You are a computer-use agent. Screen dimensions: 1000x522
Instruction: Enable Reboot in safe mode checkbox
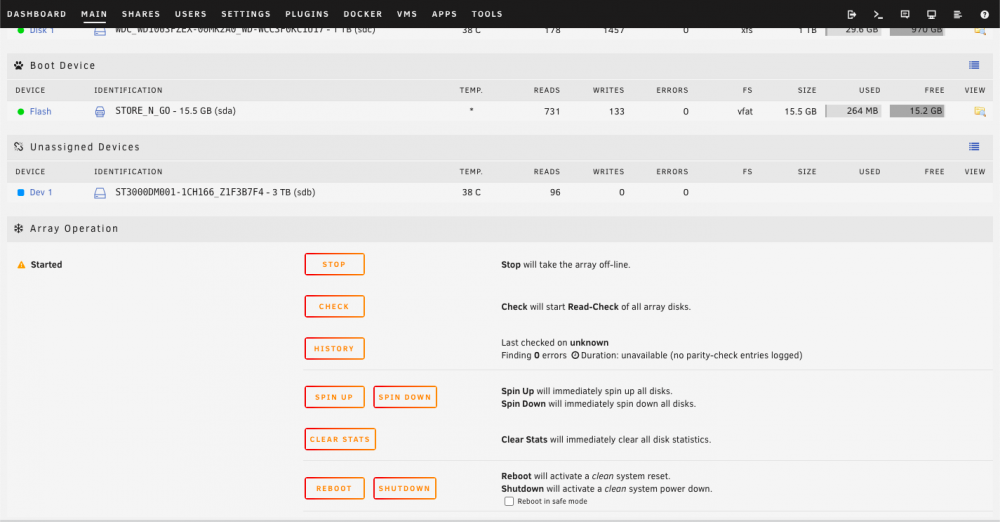[509, 502]
